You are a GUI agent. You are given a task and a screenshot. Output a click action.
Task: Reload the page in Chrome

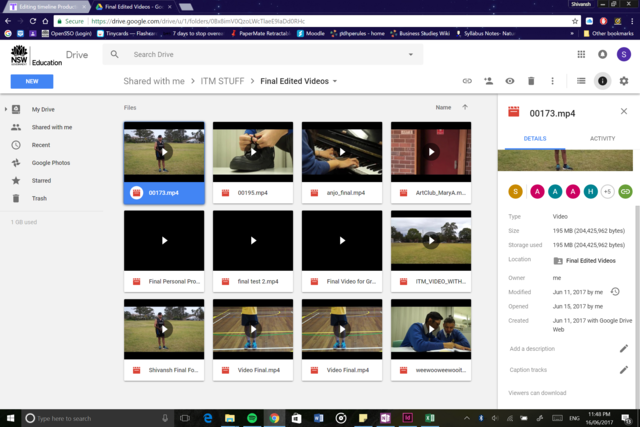click(x=33, y=21)
